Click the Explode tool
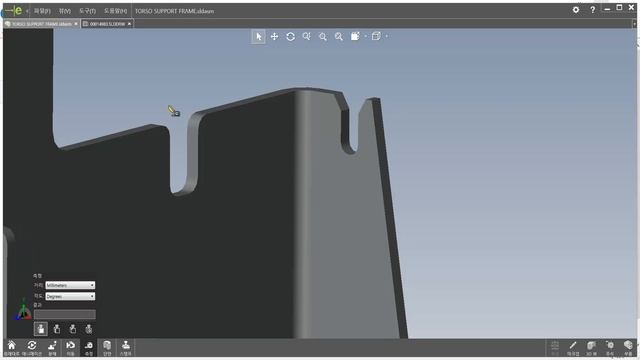 52,348
